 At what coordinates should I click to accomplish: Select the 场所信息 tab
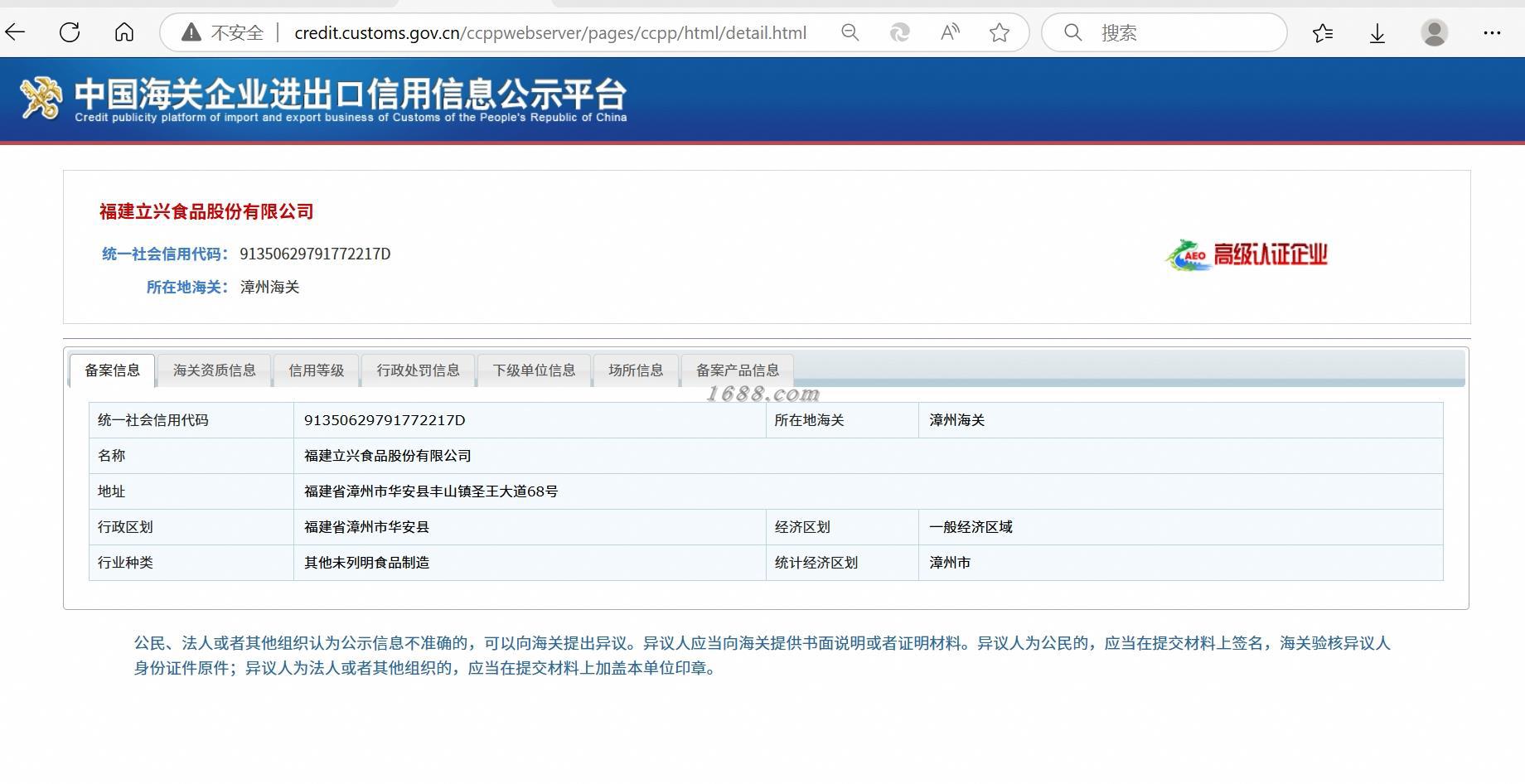pyautogui.click(x=636, y=370)
